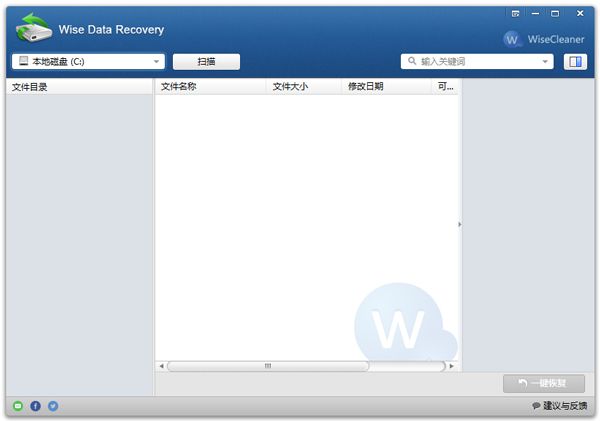
Task: Click the truncated 可... column header
Action: (445, 86)
